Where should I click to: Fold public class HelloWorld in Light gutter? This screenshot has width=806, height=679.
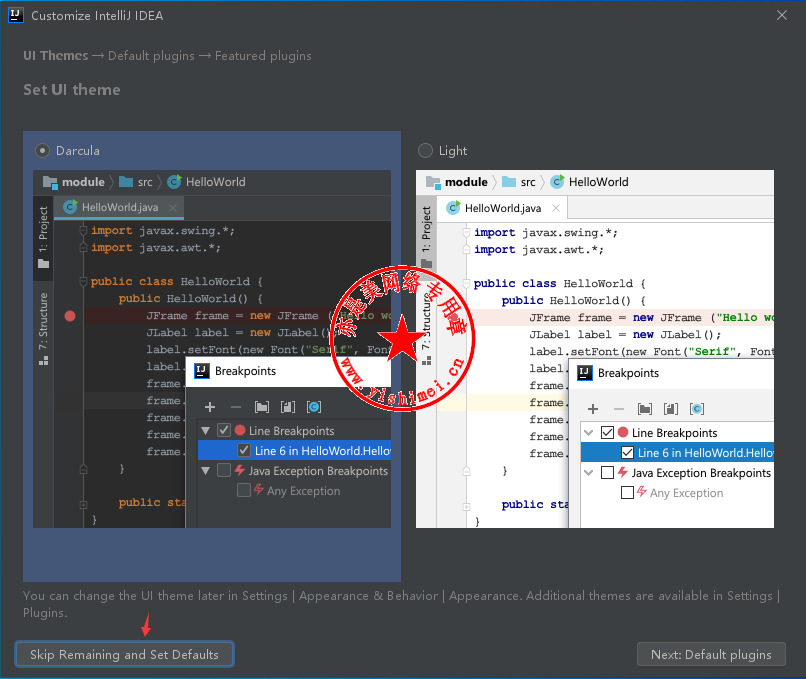pyautogui.click(x=466, y=283)
